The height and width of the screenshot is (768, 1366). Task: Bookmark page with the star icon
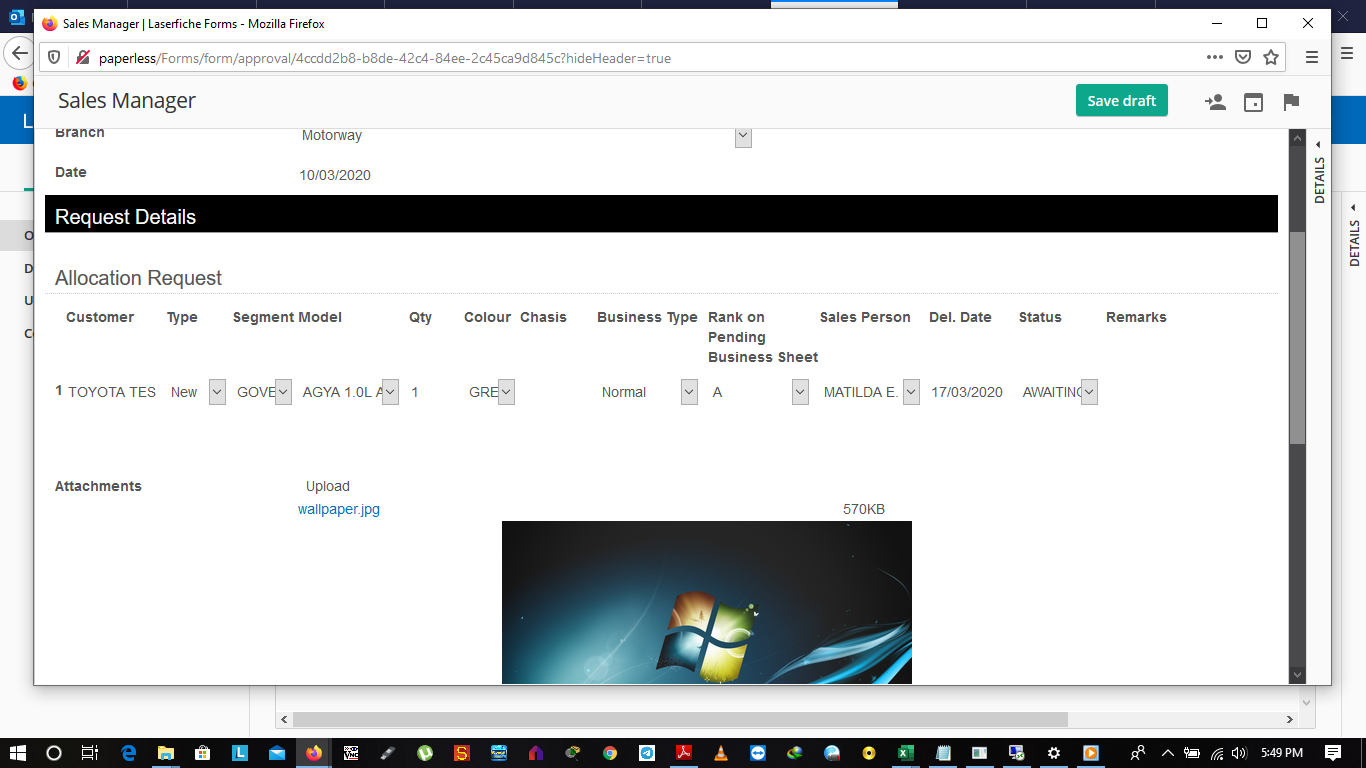[x=1271, y=58]
